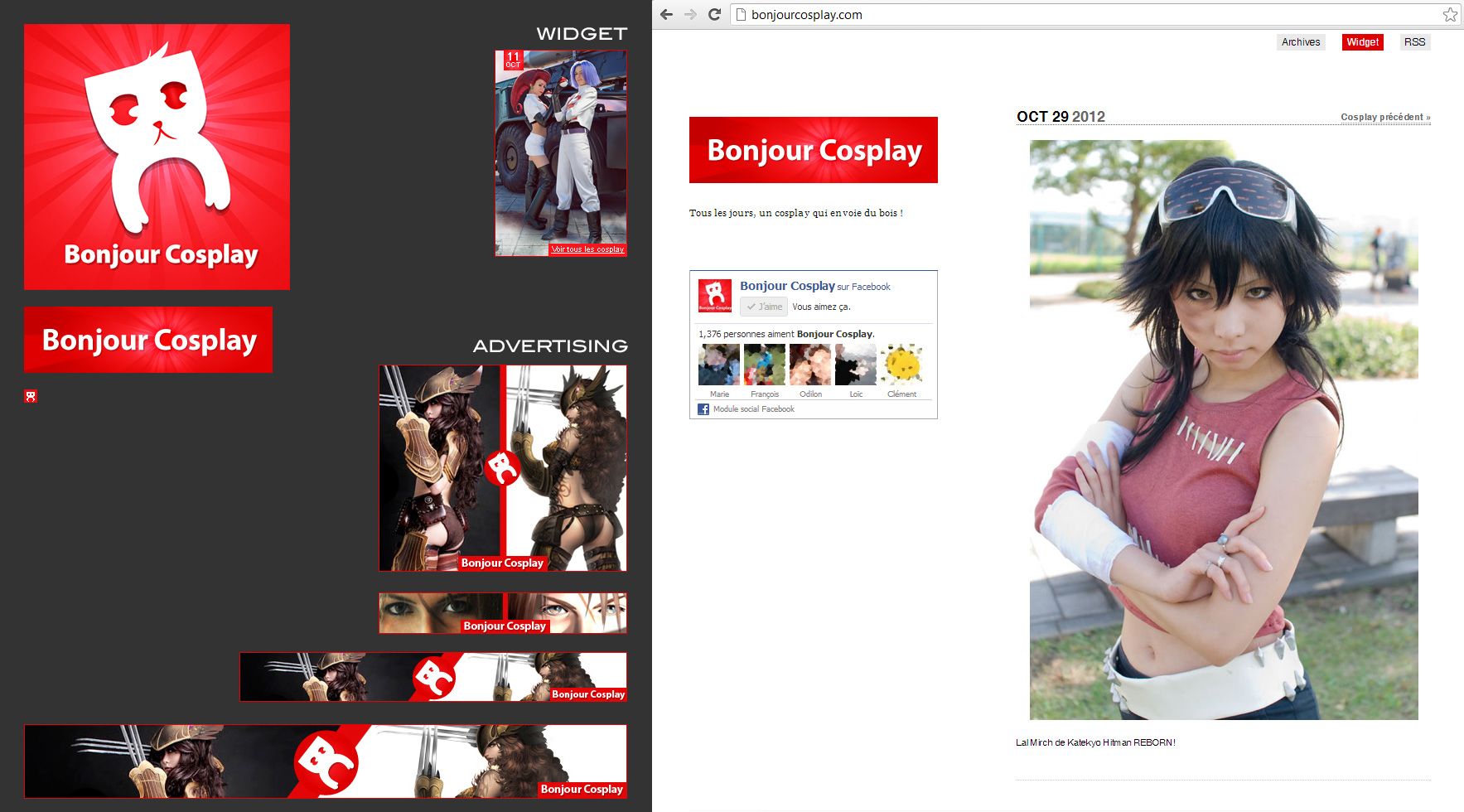This screenshot has width=1464, height=812.
Task: Bookmark the page with the star icon
Action: (x=1450, y=14)
